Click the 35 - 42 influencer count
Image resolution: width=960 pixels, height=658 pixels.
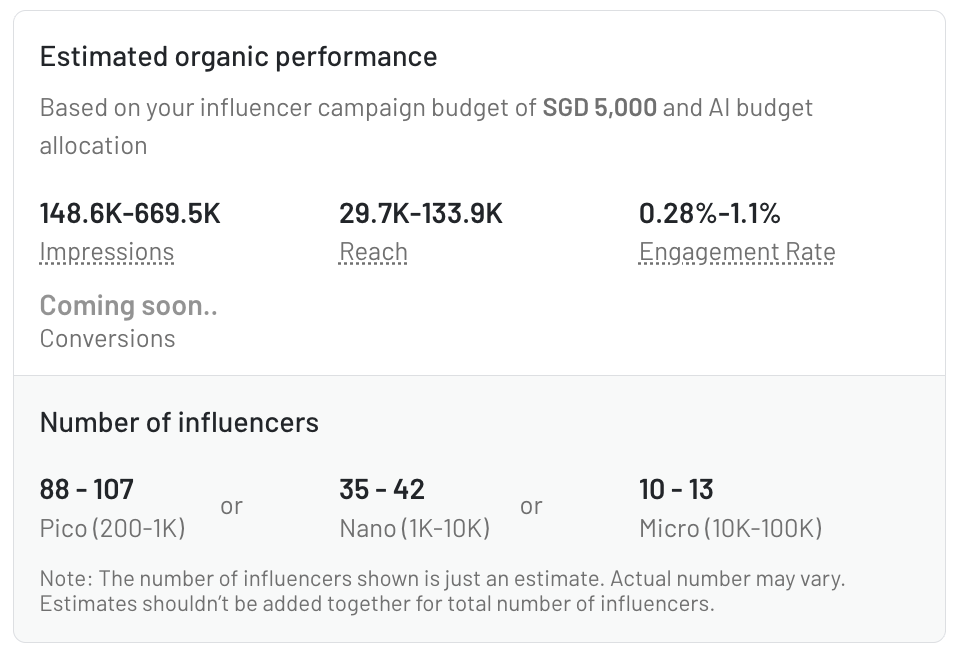tap(382, 489)
